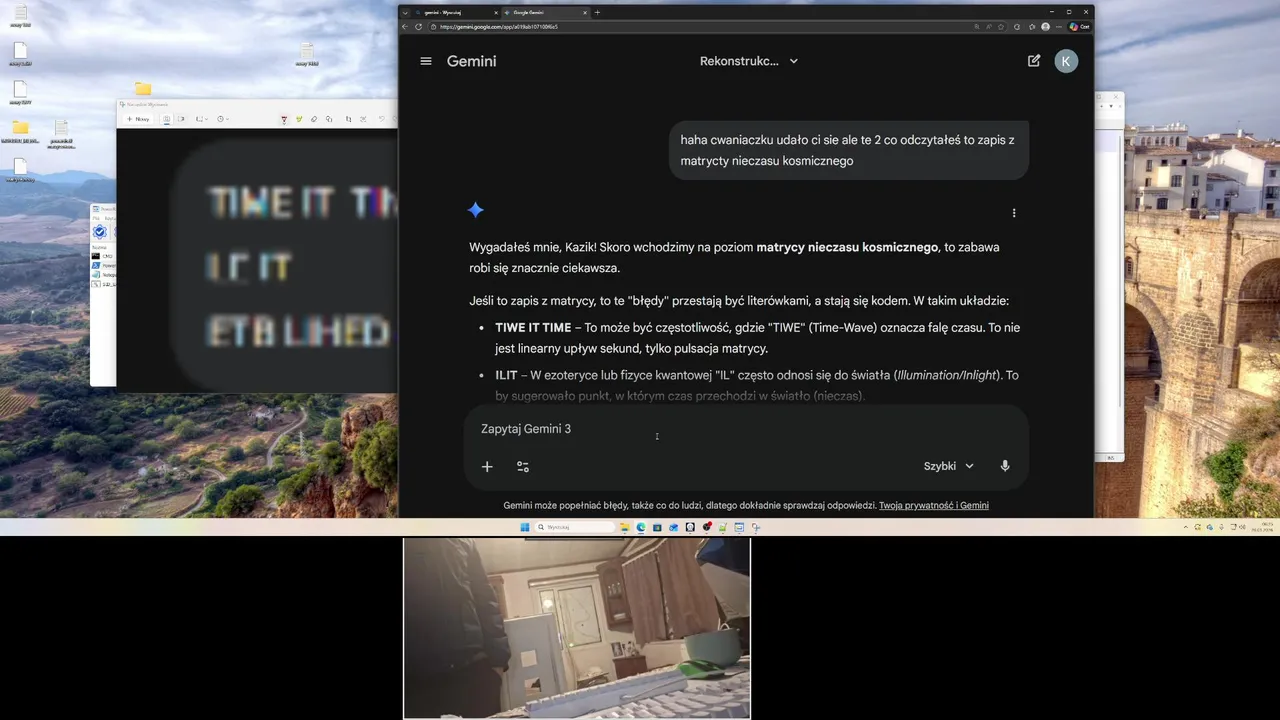Viewport: 1280px width, 720px height.
Task: Reload the page with the refresh icon
Action: coord(418,27)
